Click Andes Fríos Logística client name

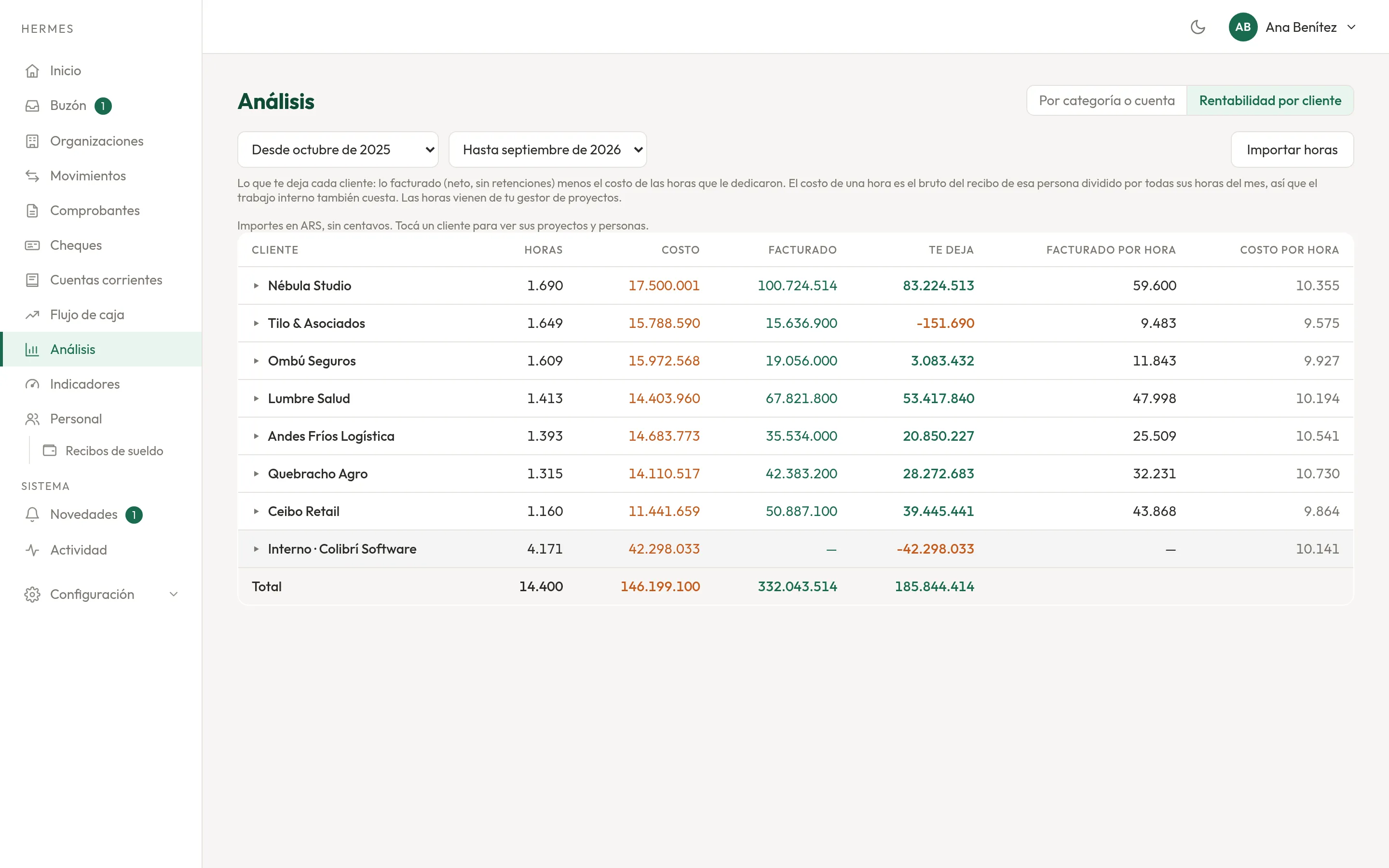tap(330, 436)
